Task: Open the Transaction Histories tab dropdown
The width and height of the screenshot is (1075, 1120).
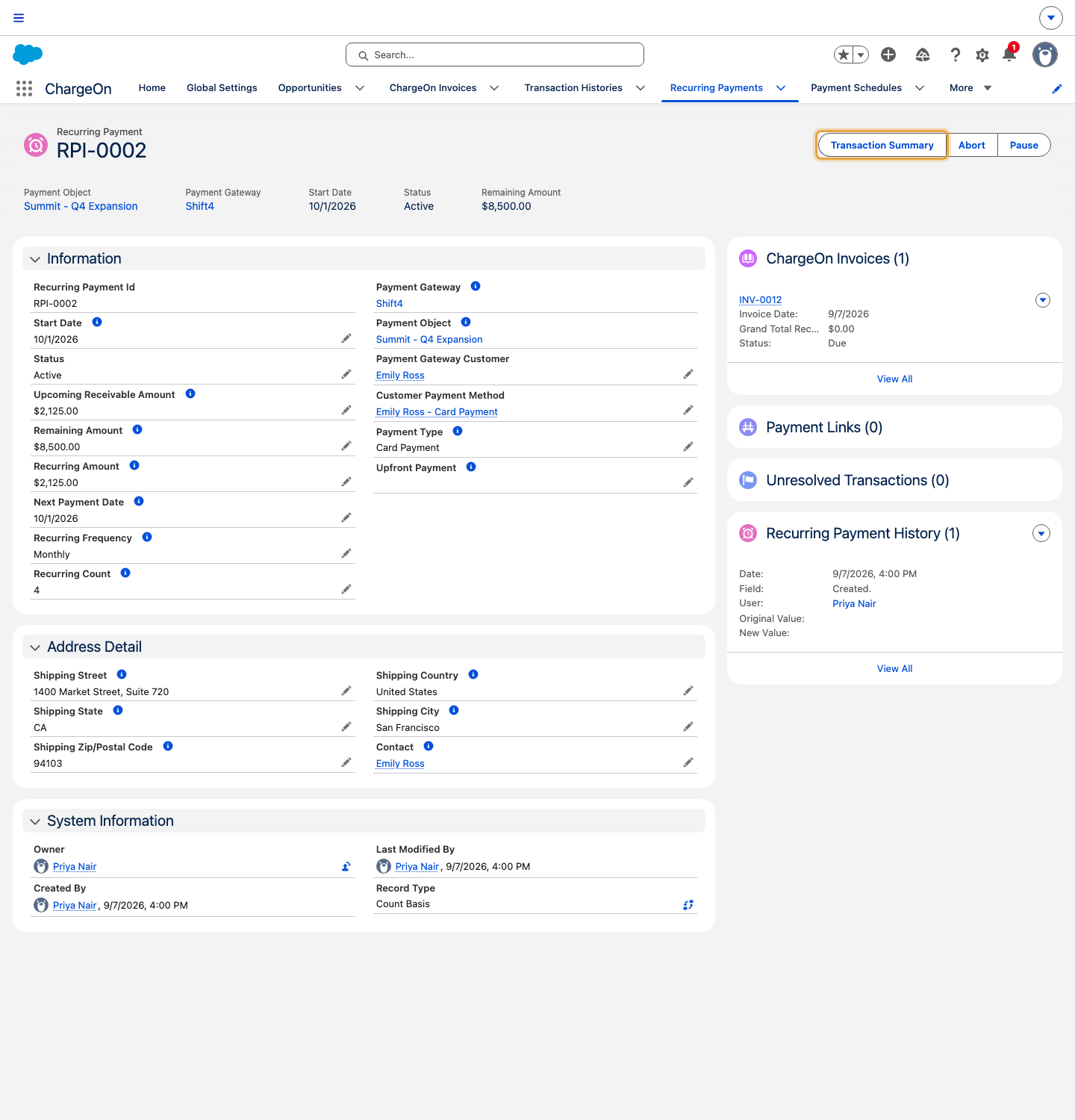Action: pyautogui.click(x=641, y=88)
